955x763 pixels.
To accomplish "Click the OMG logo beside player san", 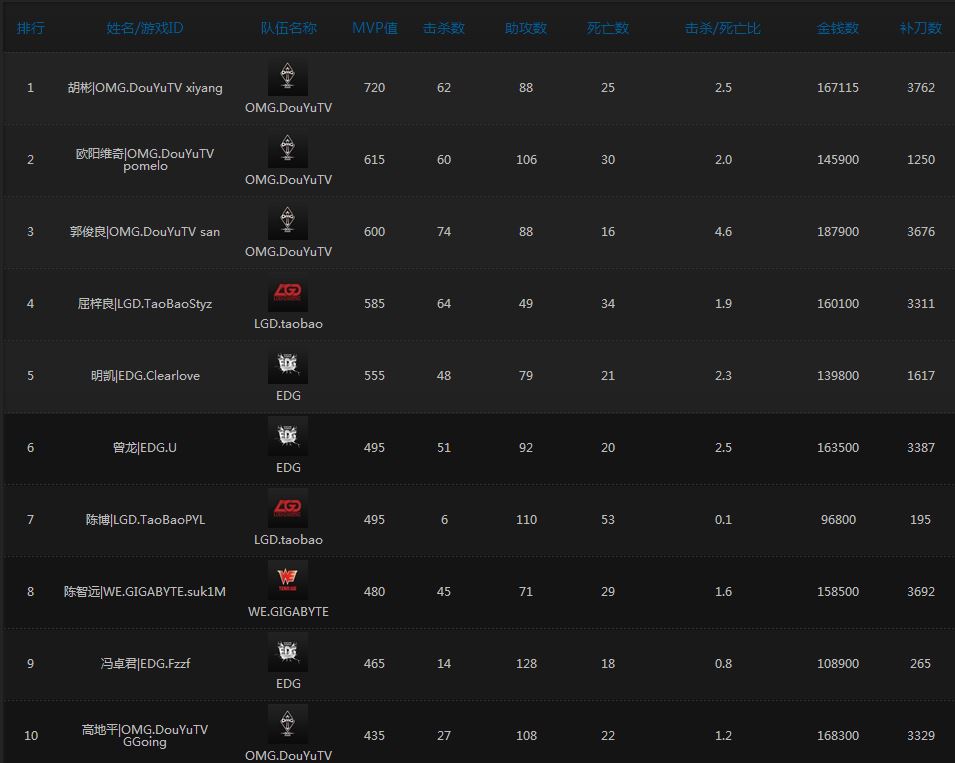I will click(288, 222).
